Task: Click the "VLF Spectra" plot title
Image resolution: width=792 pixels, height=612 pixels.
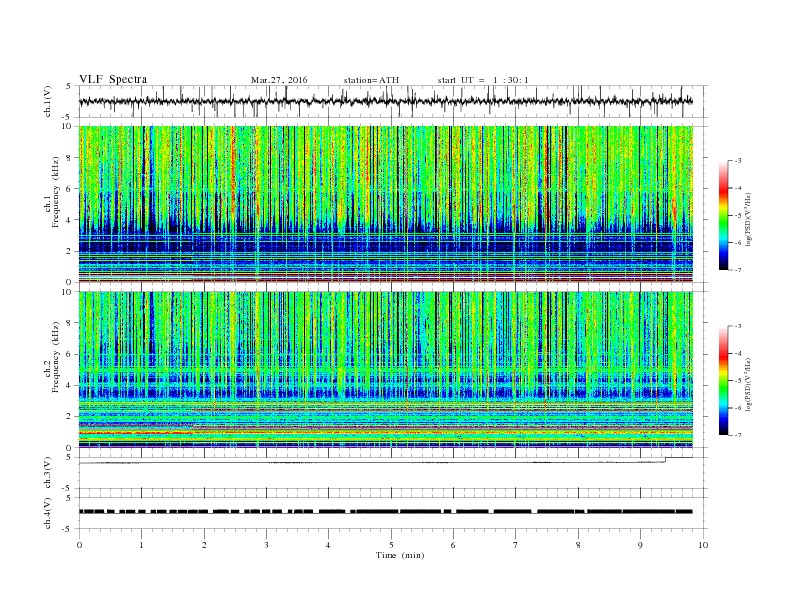Action: click(113, 79)
